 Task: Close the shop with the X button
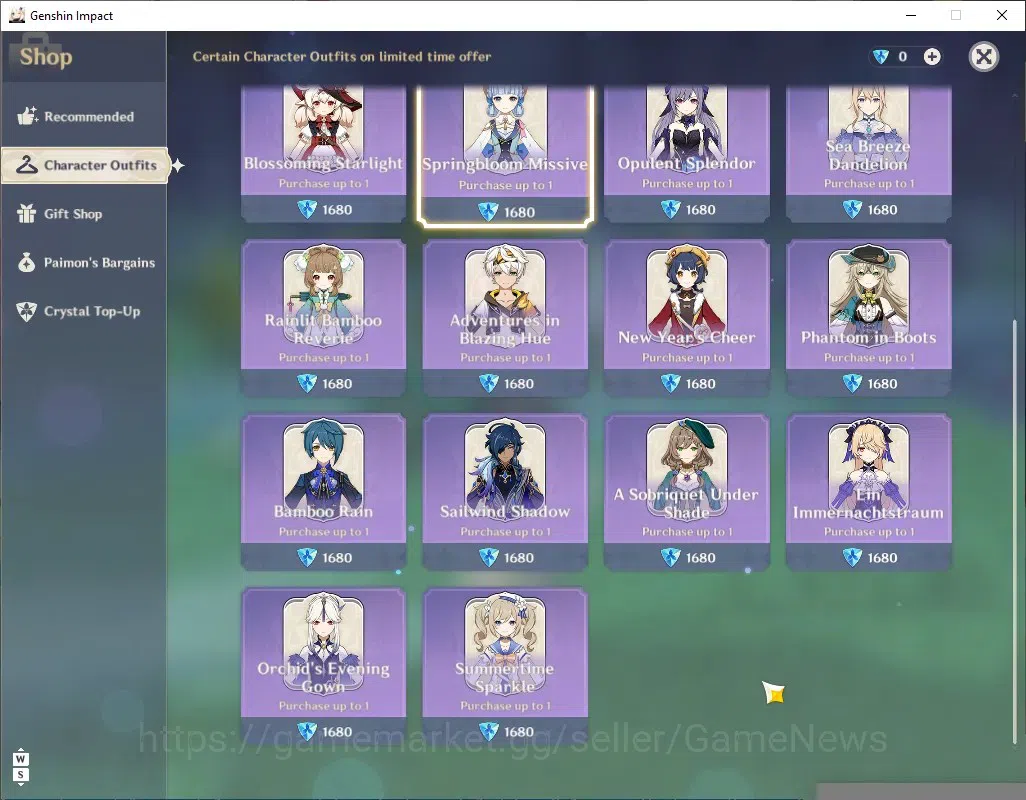983,57
